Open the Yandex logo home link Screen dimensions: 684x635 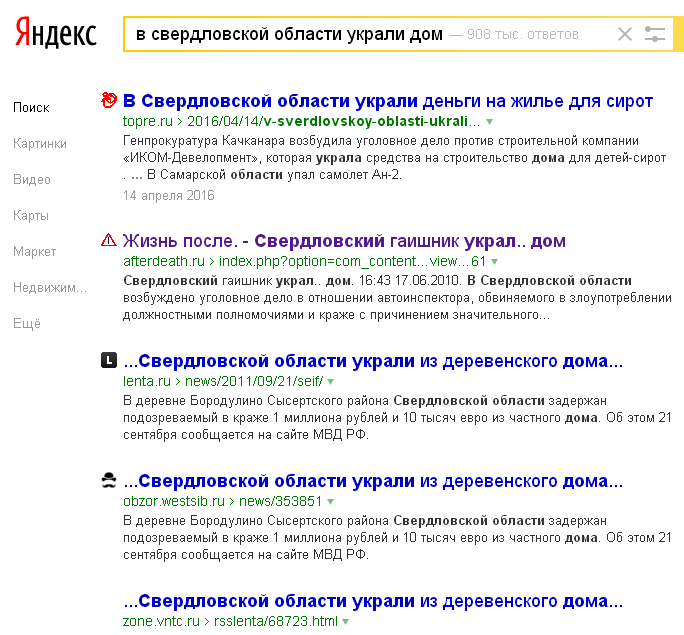tap(55, 32)
